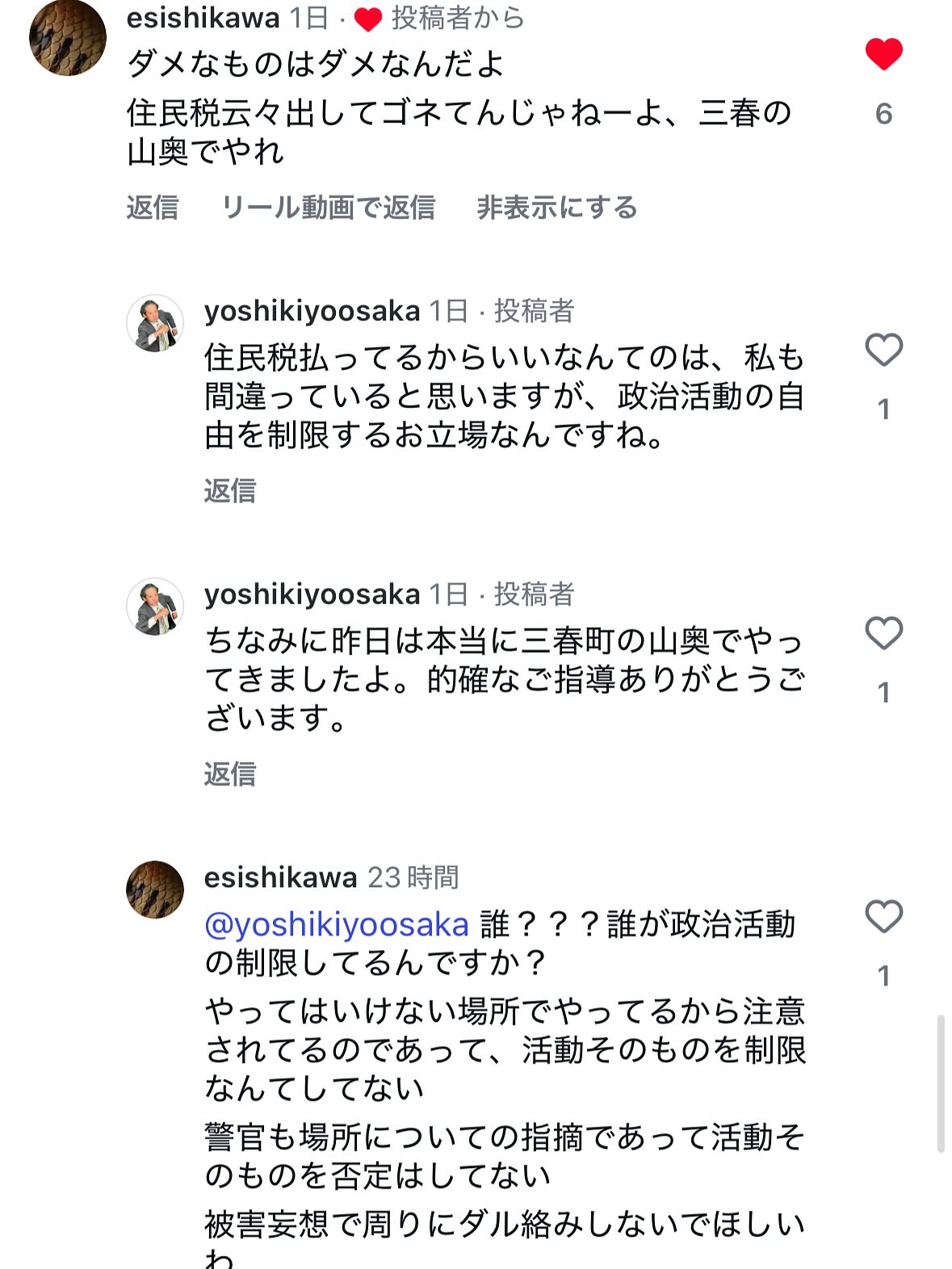
Task: Open esishikawa username on 23時間 reply
Action: 280,877
